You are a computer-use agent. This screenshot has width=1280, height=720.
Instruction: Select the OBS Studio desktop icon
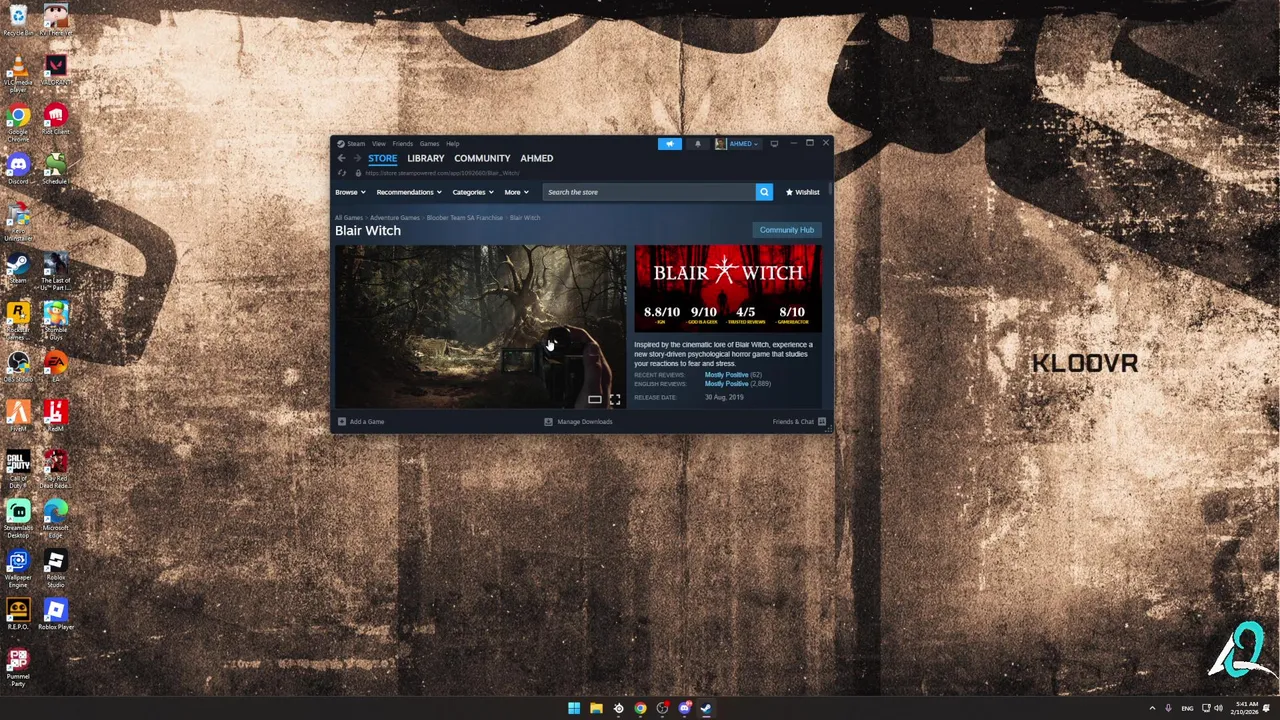coord(18,366)
